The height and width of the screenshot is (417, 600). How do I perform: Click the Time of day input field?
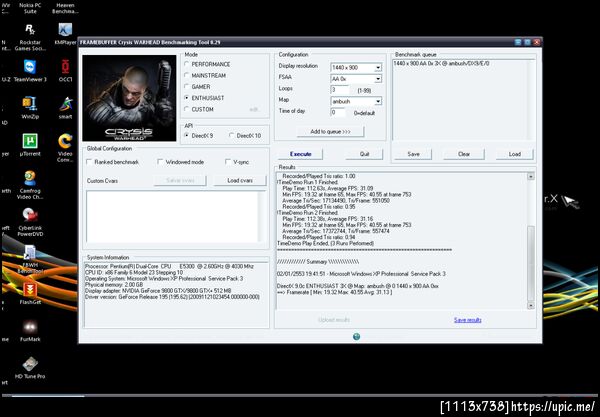point(338,112)
